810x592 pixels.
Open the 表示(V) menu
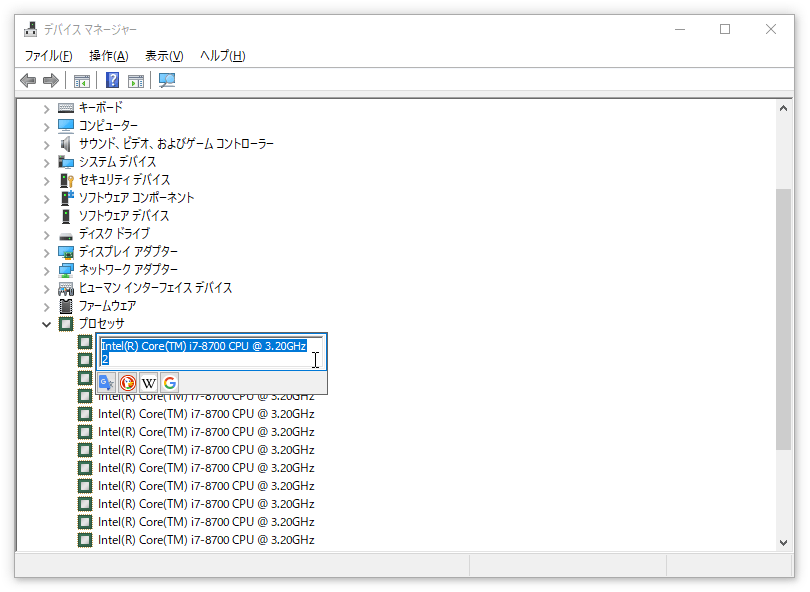coord(164,56)
